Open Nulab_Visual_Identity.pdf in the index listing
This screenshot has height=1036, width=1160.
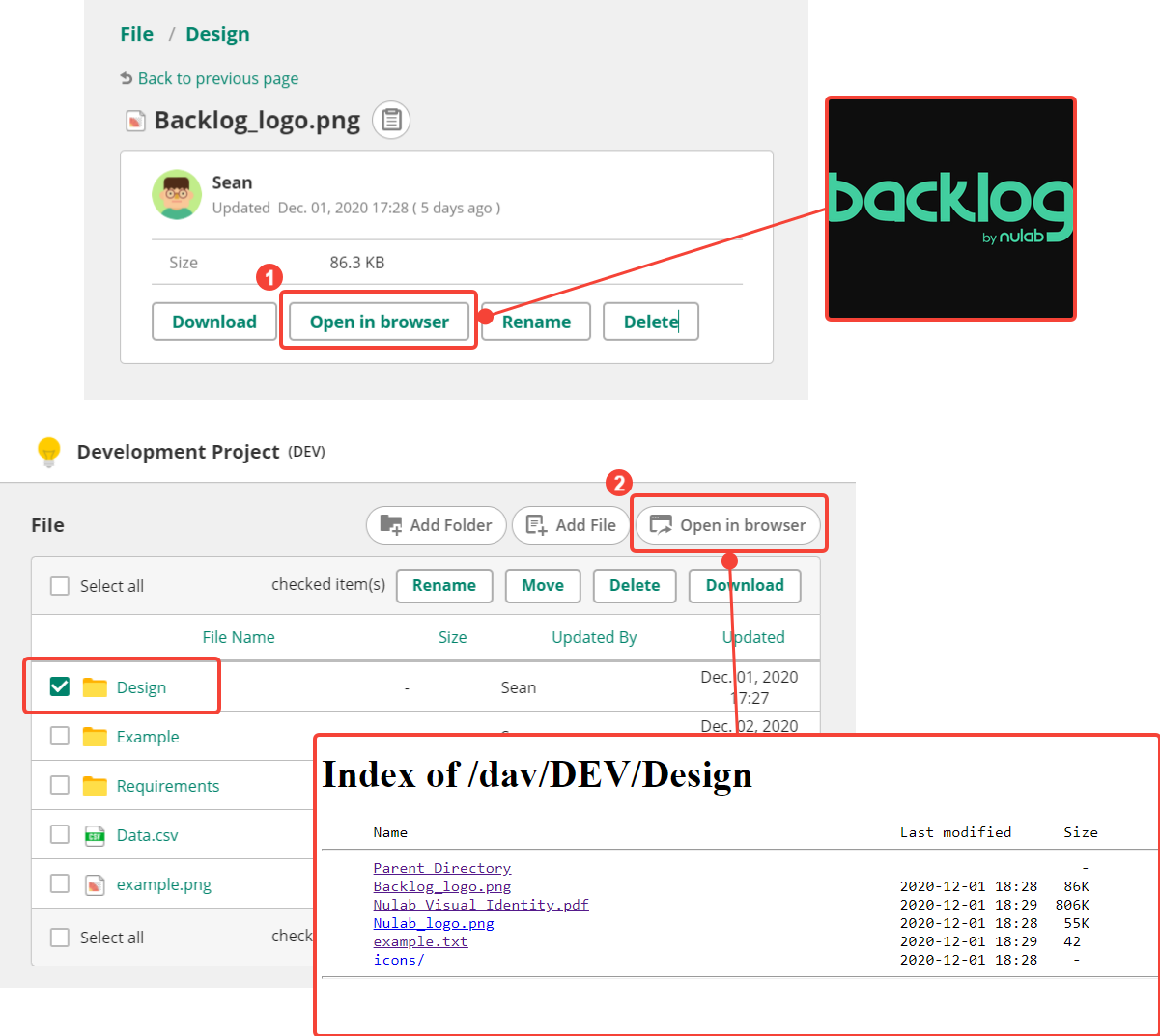pos(481,905)
